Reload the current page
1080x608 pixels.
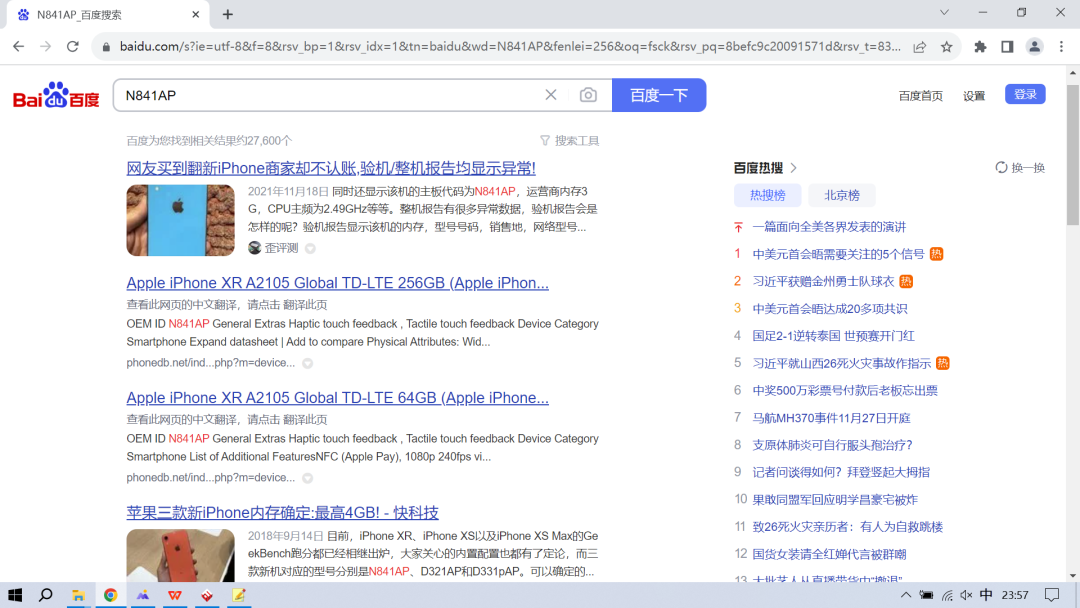[x=72, y=46]
